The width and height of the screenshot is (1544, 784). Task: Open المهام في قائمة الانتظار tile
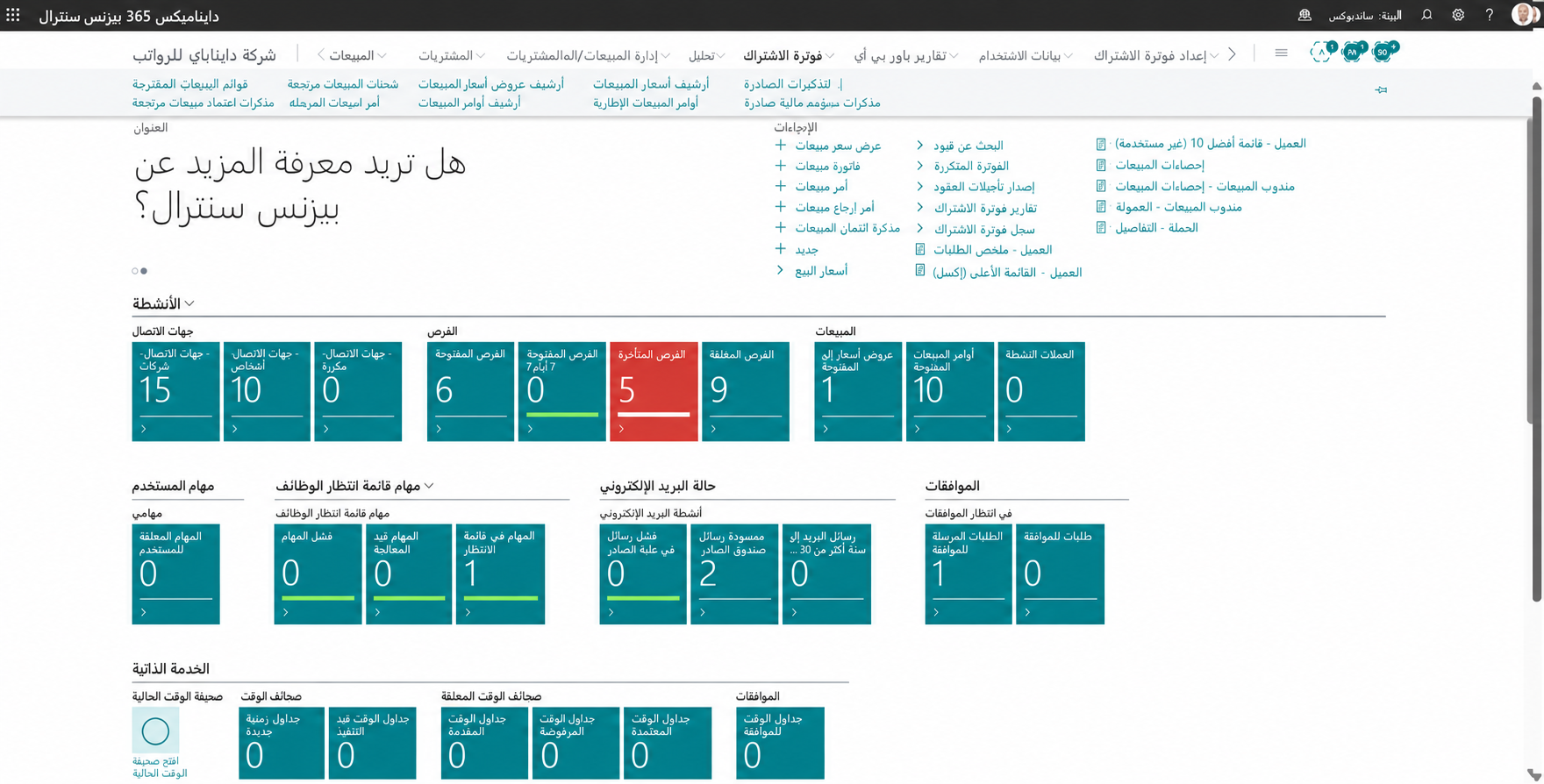coord(500,574)
